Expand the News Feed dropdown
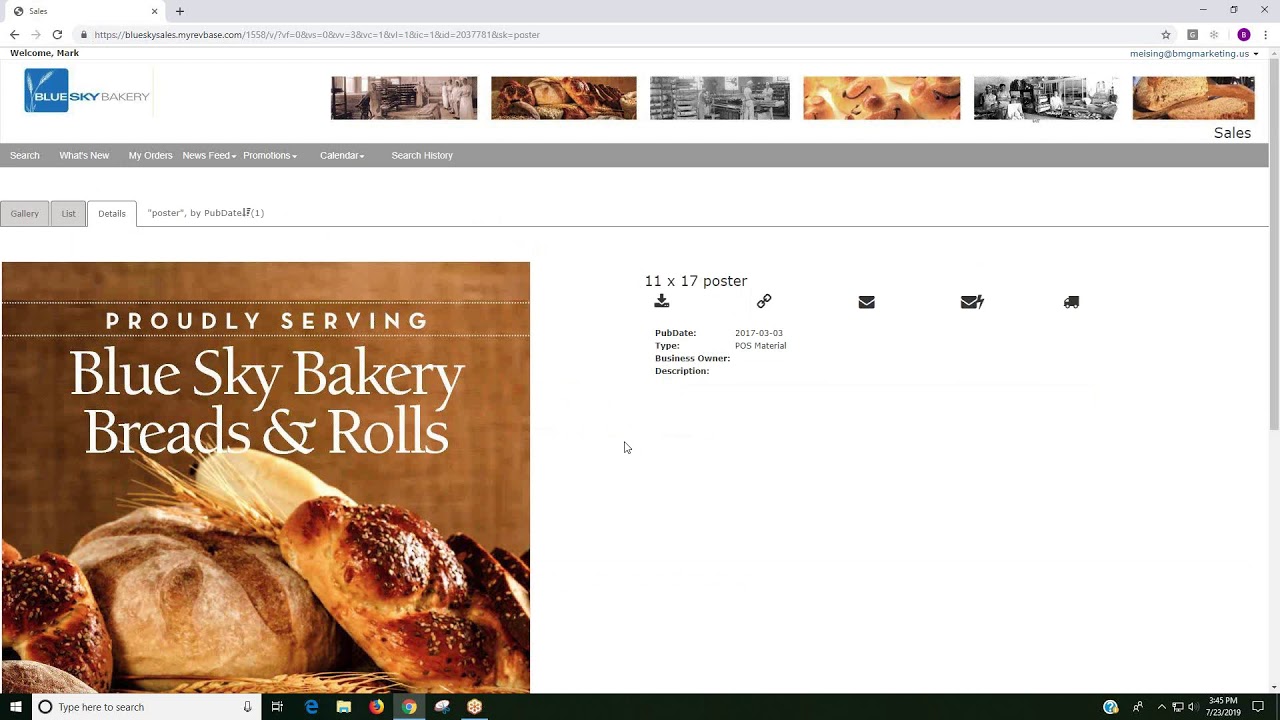 pyautogui.click(x=209, y=155)
